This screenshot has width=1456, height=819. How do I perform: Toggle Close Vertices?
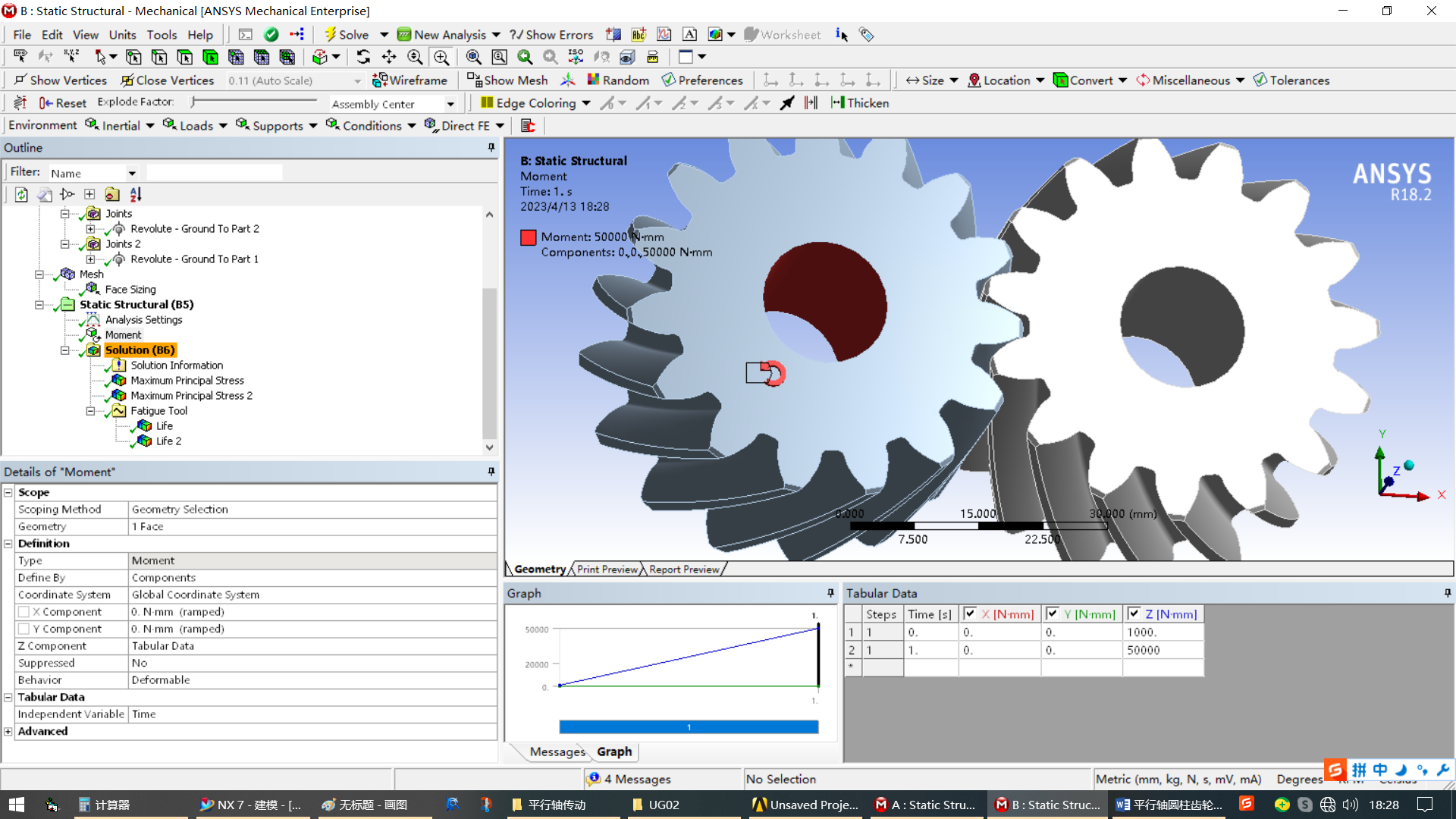[x=168, y=80]
